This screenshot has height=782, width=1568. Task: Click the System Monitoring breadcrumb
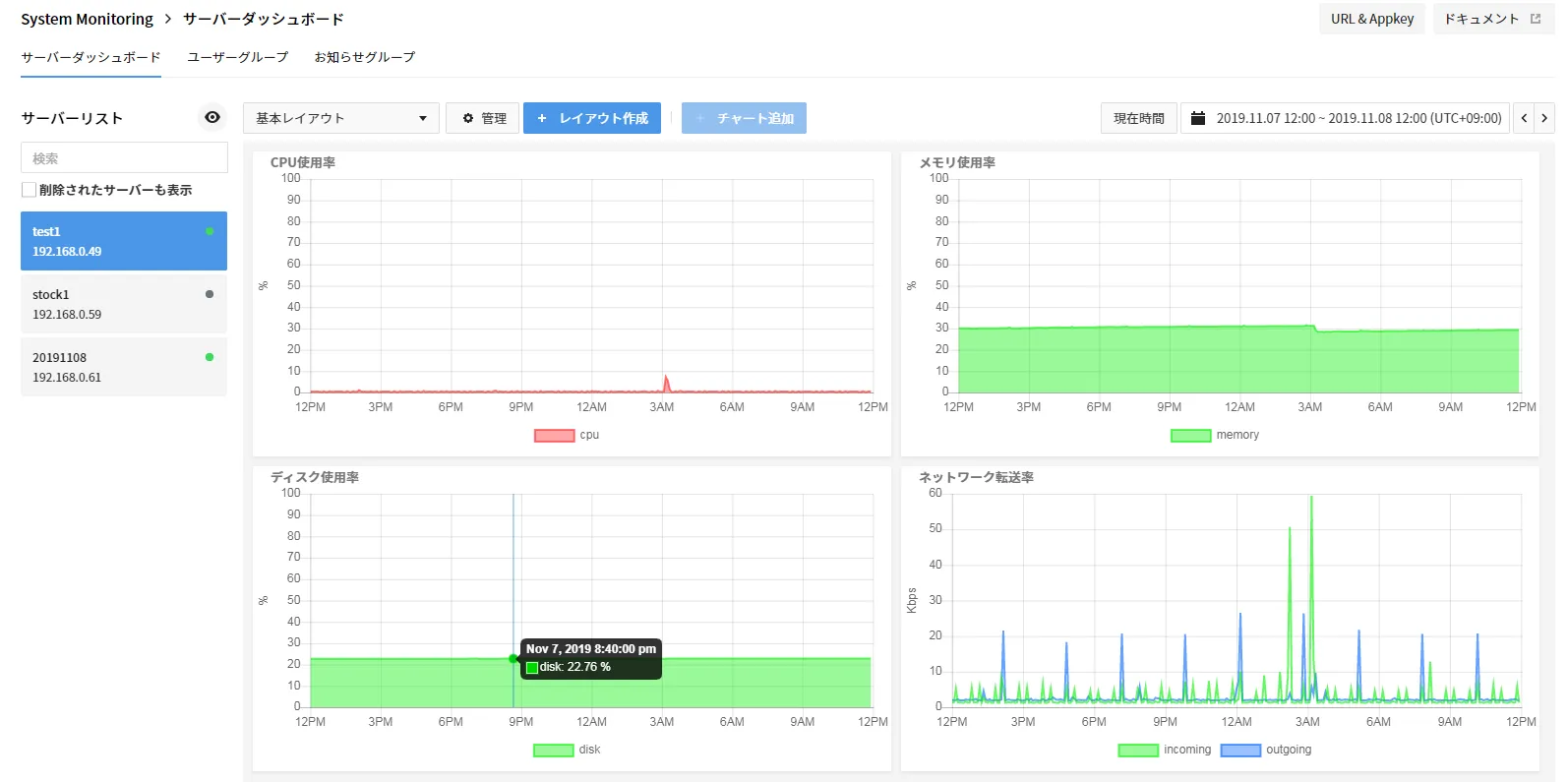coord(87,19)
